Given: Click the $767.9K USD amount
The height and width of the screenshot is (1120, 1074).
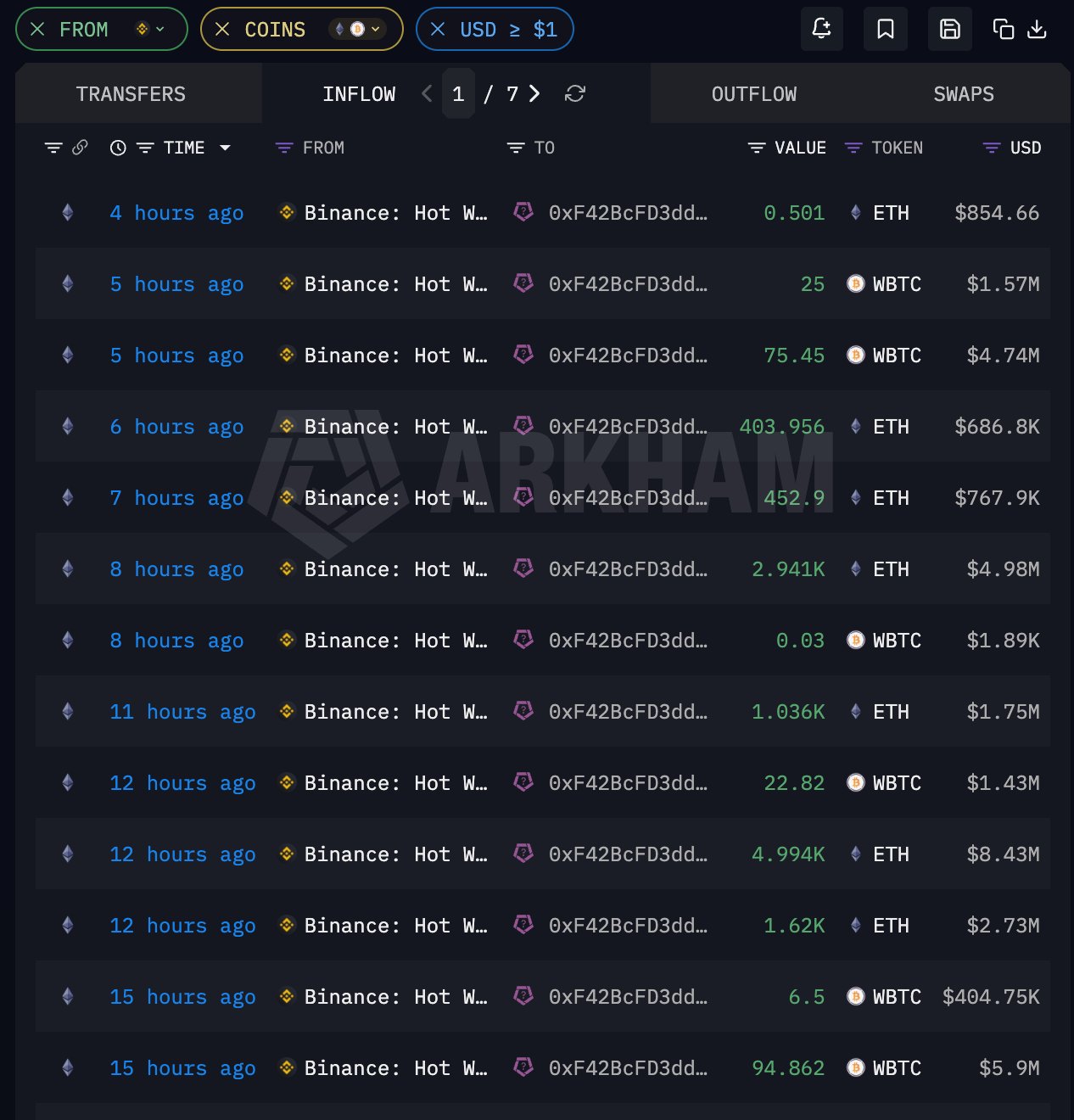Looking at the screenshot, I should click(x=997, y=498).
